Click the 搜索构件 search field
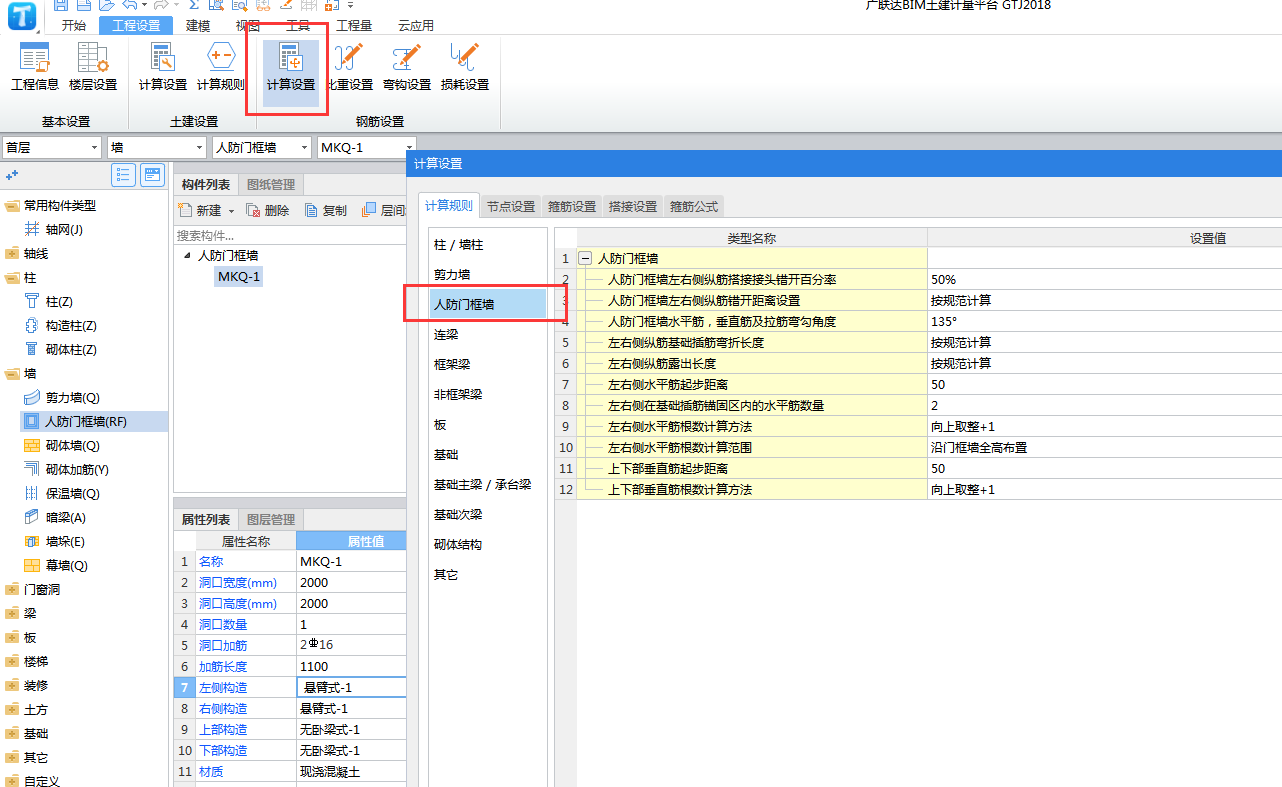Image resolution: width=1282 pixels, height=787 pixels. click(290, 235)
